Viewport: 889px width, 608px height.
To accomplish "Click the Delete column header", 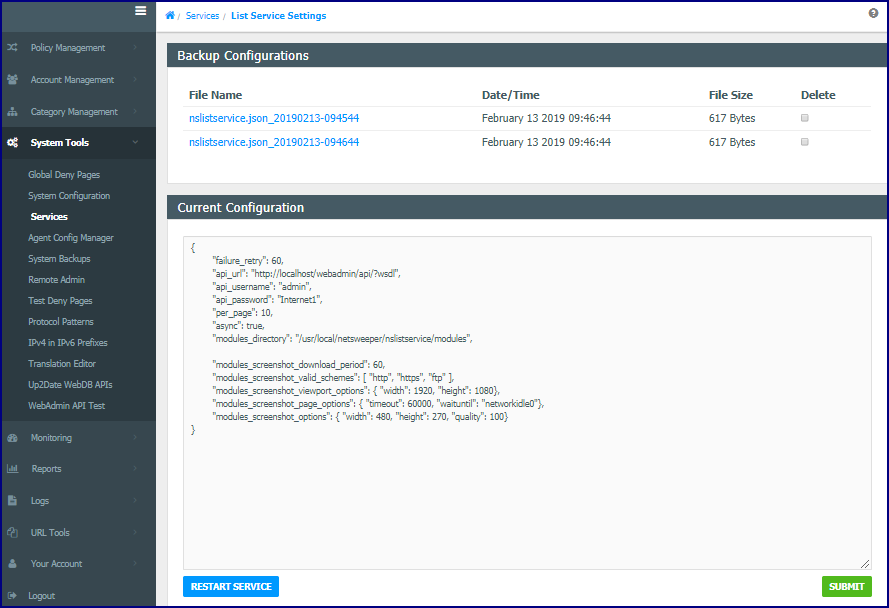I will (818, 95).
